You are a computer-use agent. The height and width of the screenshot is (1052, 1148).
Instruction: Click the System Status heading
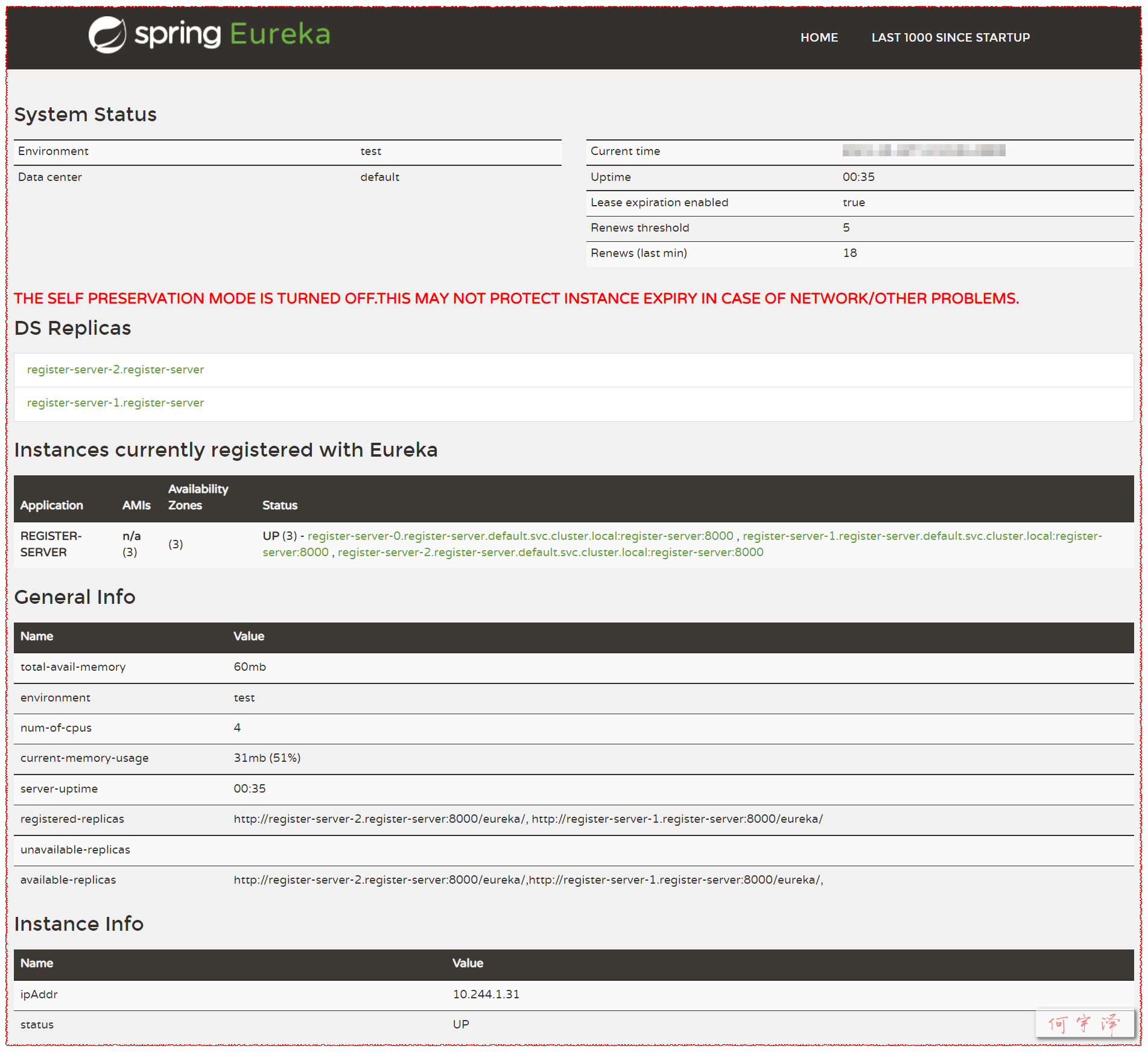click(85, 115)
